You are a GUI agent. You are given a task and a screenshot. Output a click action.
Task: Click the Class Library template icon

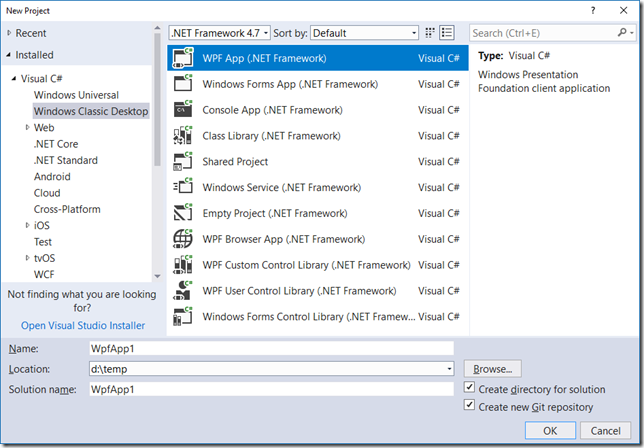click(x=183, y=136)
